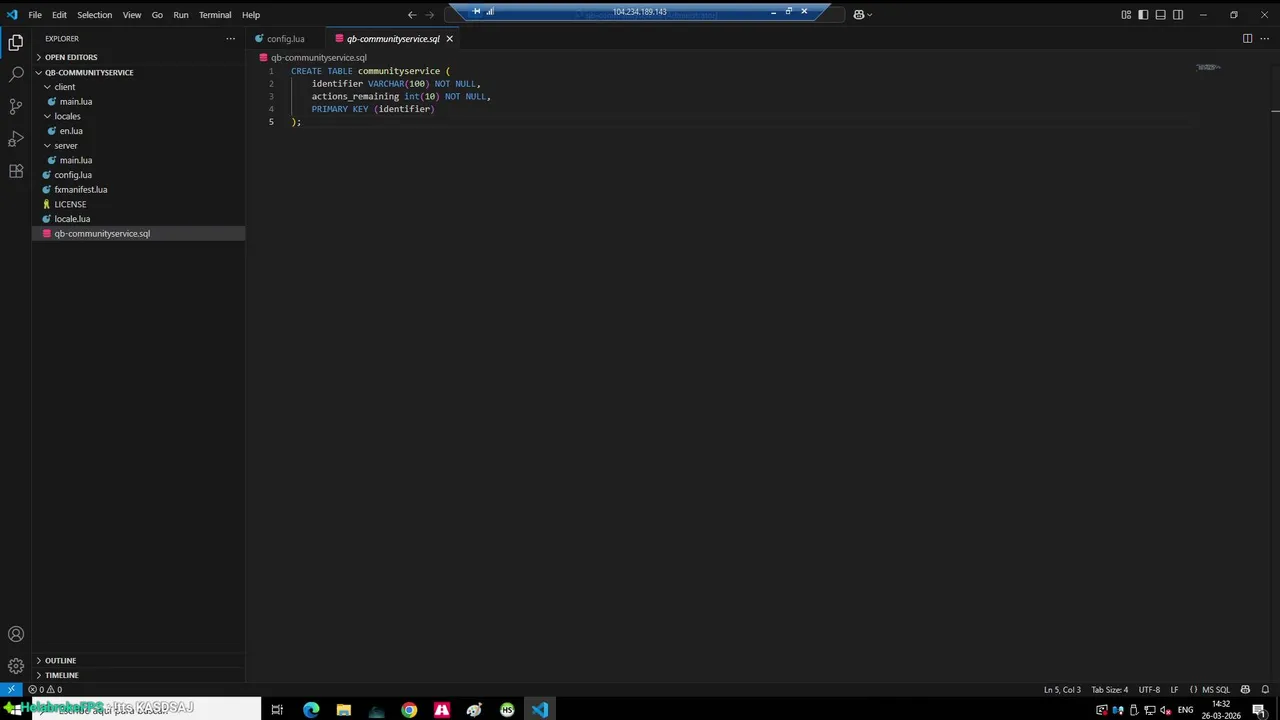Viewport: 1280px width, 720px height.
Task: Open the Run menu
Action: coord(181,15)
